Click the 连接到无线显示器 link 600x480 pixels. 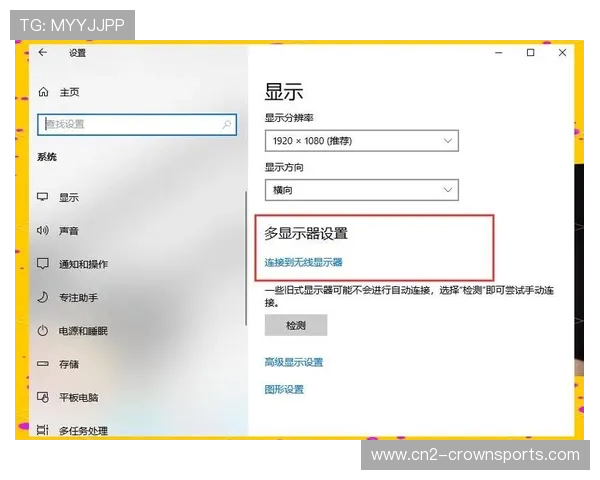coord(303,262)
